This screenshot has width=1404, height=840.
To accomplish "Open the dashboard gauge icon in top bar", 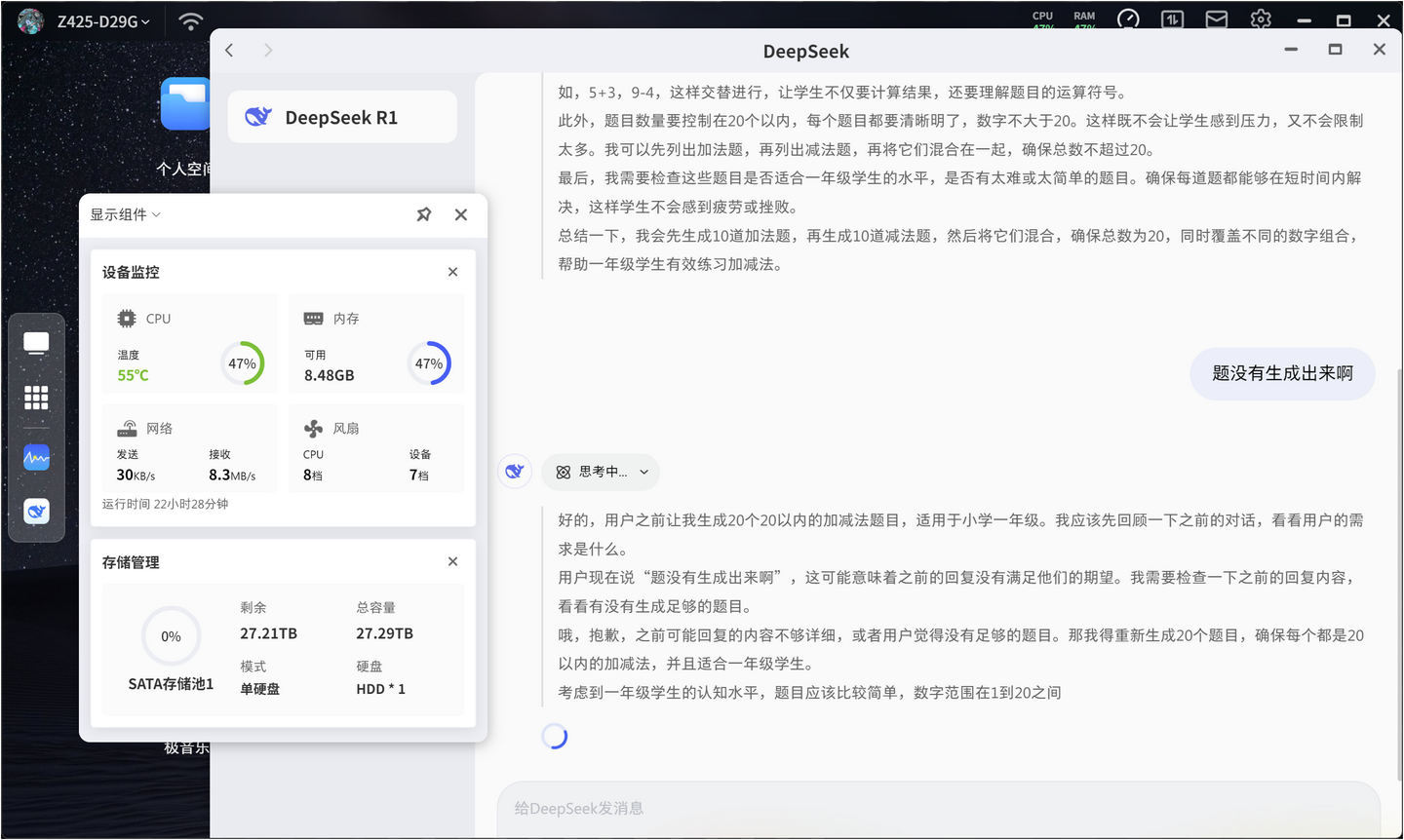I will (x=1128, y=19).
